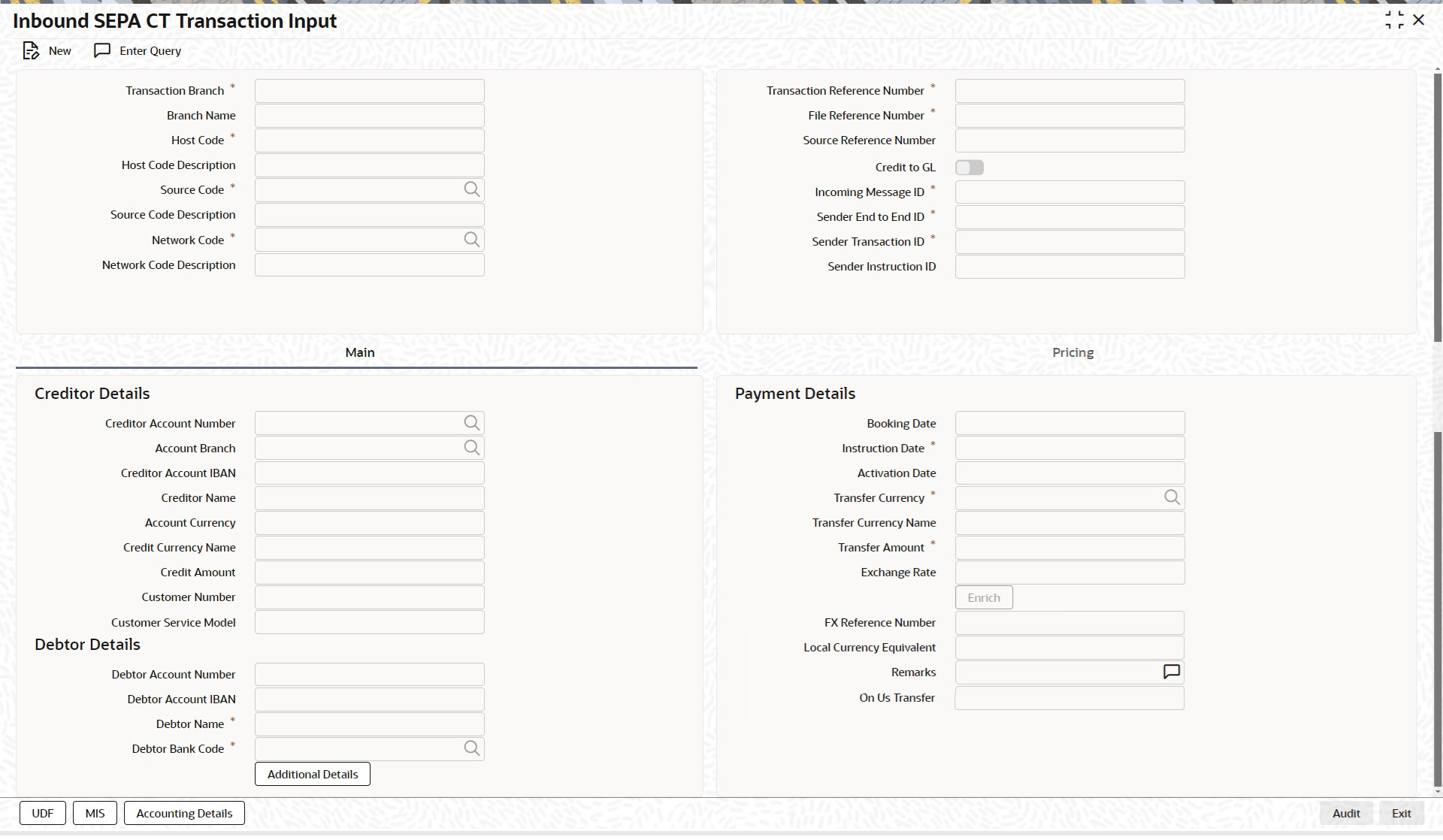This screenshot has height=840, width=1443.
Task: Click the Enter Query speech bubble icon
Action: tap(102, 50)
